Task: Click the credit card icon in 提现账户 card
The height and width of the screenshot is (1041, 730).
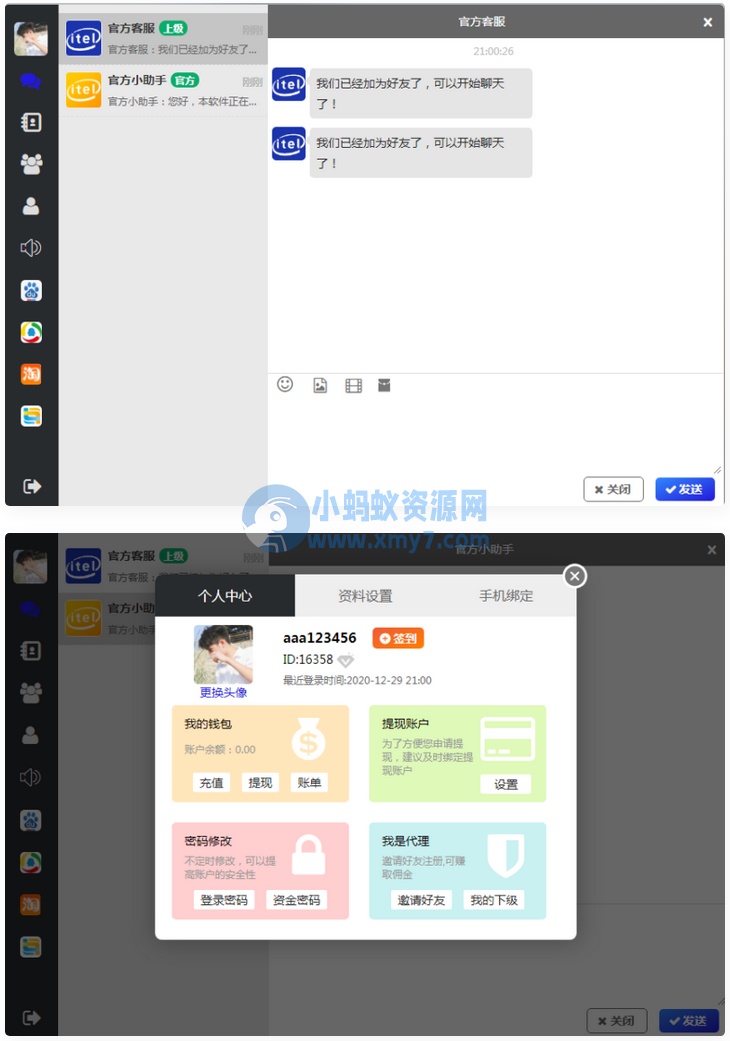Action: (508, 739)
